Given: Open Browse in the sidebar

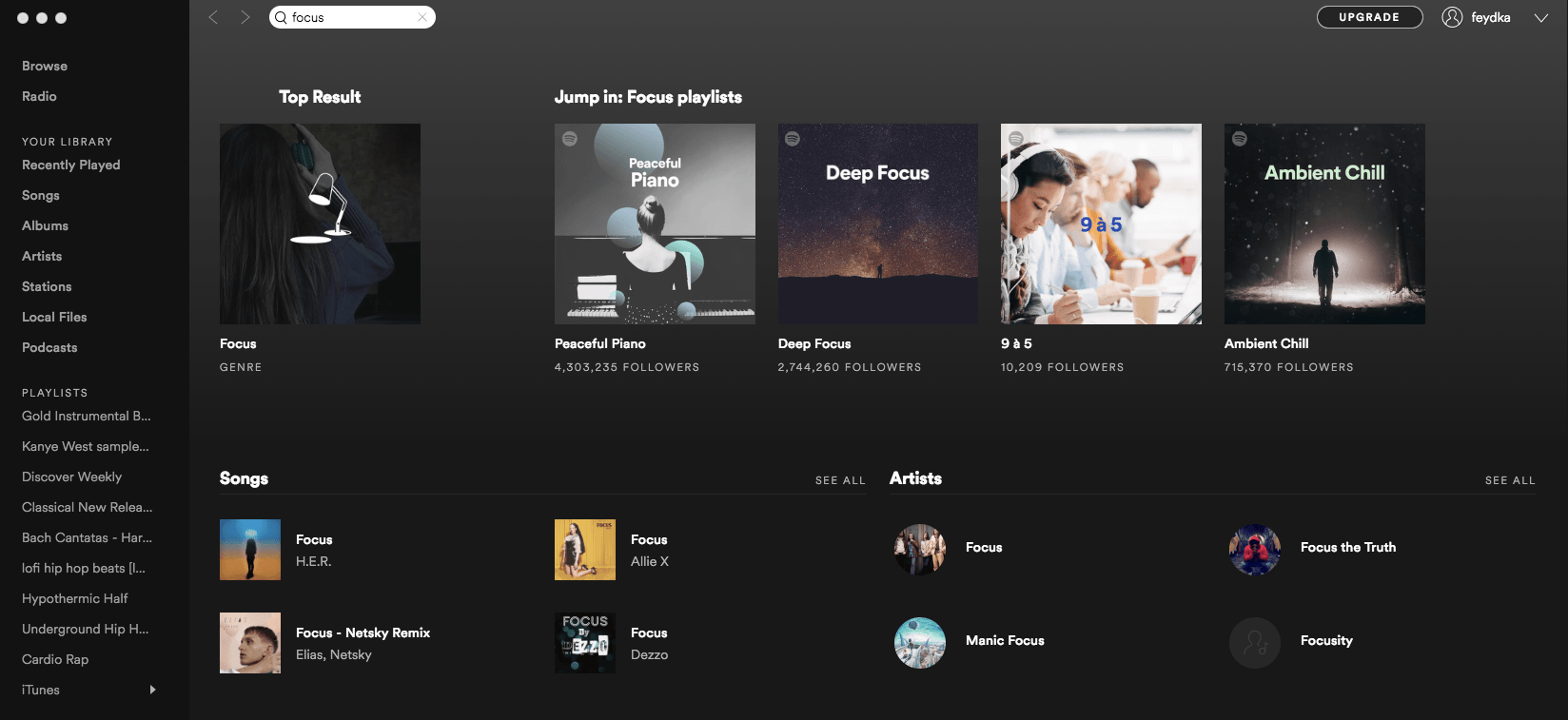Looking at the screenshot, I should (x=45, y=66).
